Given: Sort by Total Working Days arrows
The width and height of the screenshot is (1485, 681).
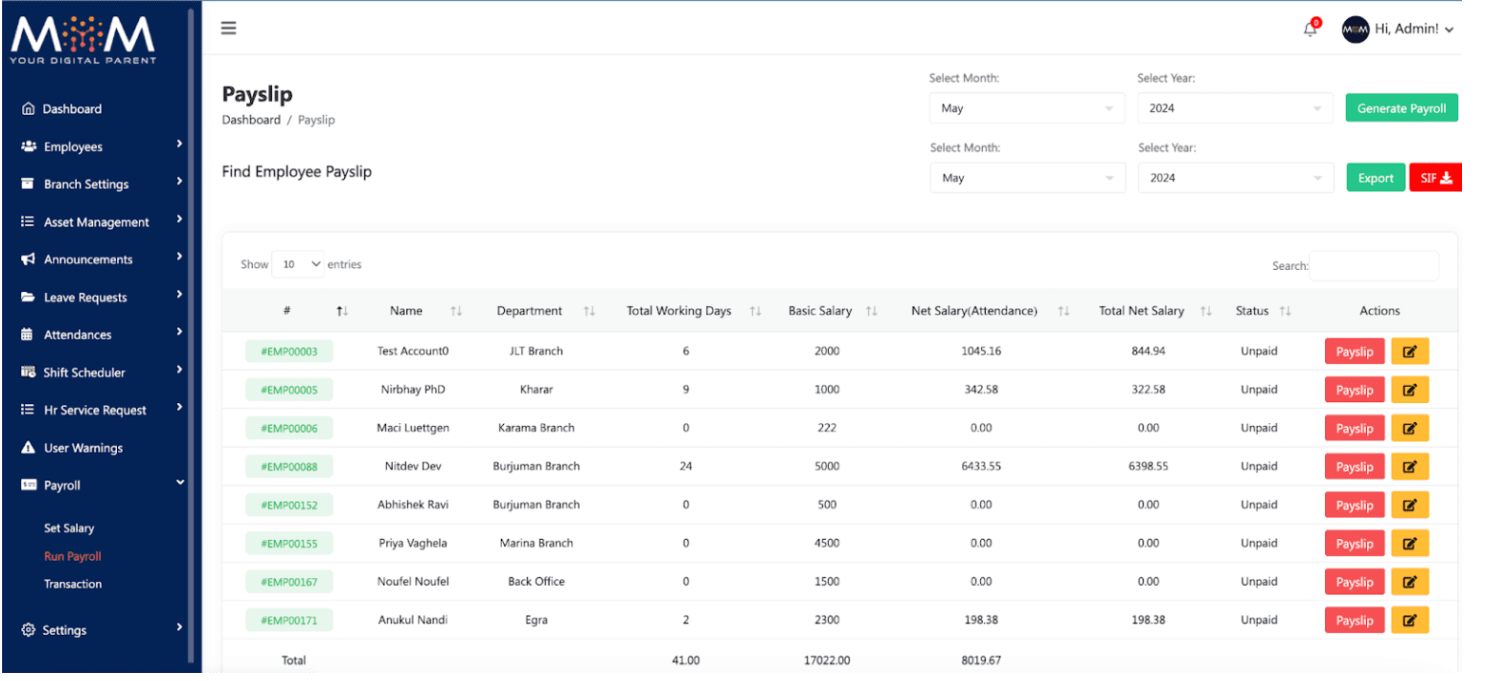Looking at the screenshot, I should tap(755, 311).
